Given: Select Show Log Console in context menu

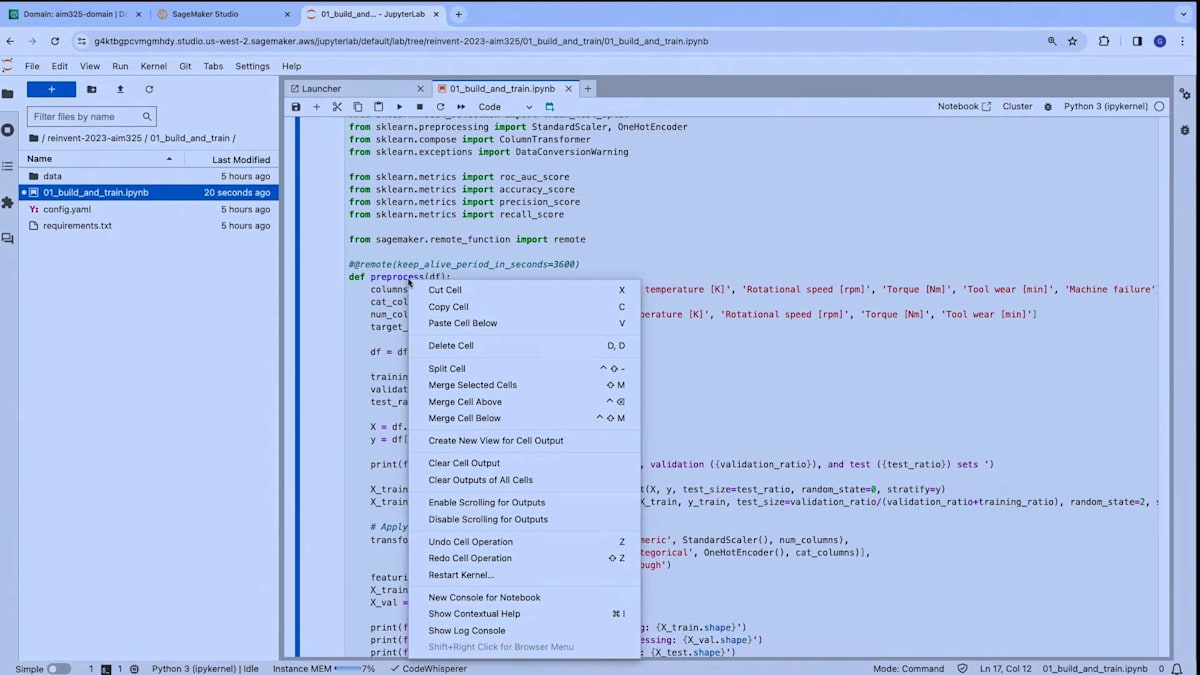Looking at the screenshot, I should point(525,631).
